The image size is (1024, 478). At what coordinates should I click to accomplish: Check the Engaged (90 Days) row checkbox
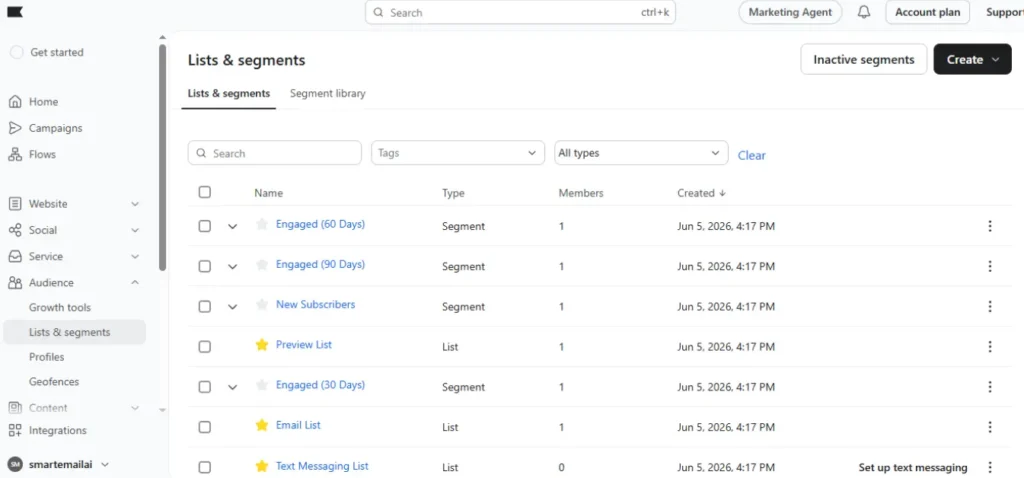coord(205,266)
